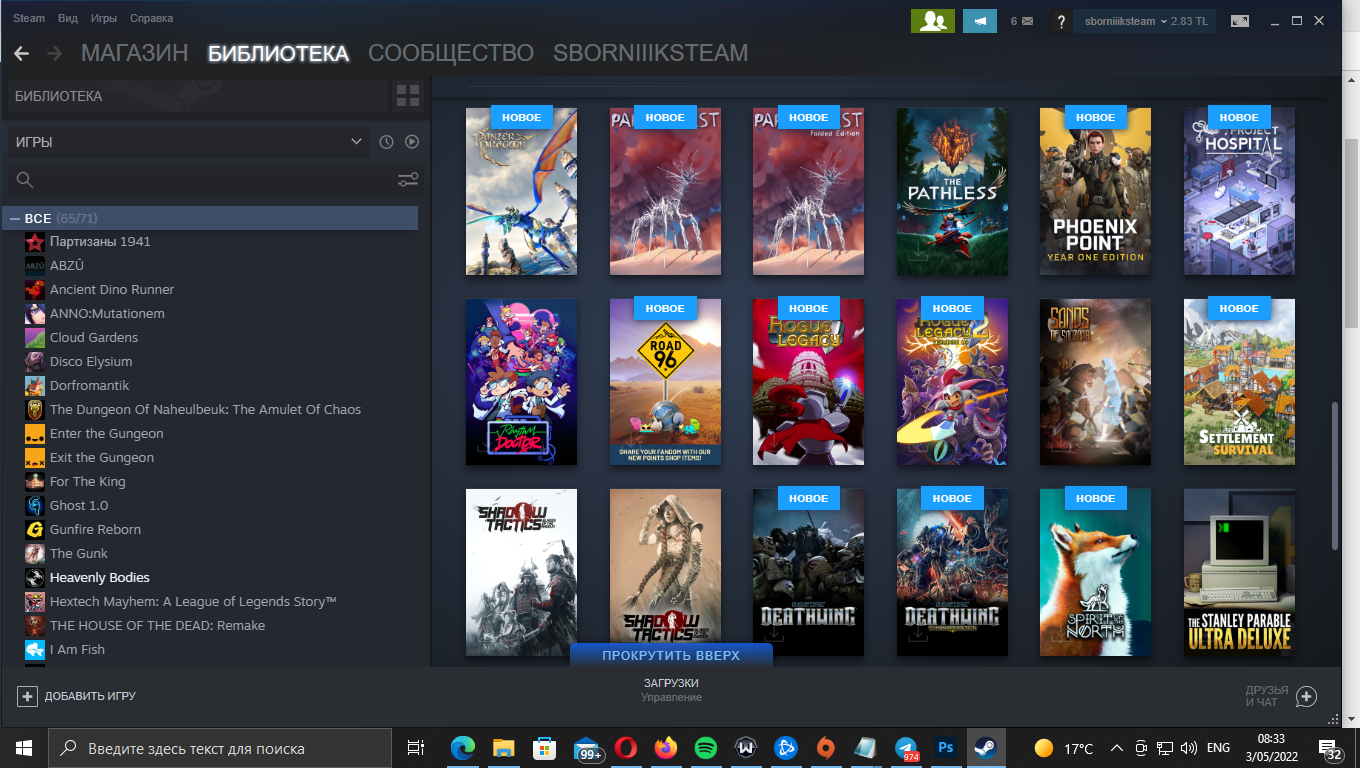Toggle Big Picture mode icon
1360x768 pixels.
click(x=1240, y=21)
